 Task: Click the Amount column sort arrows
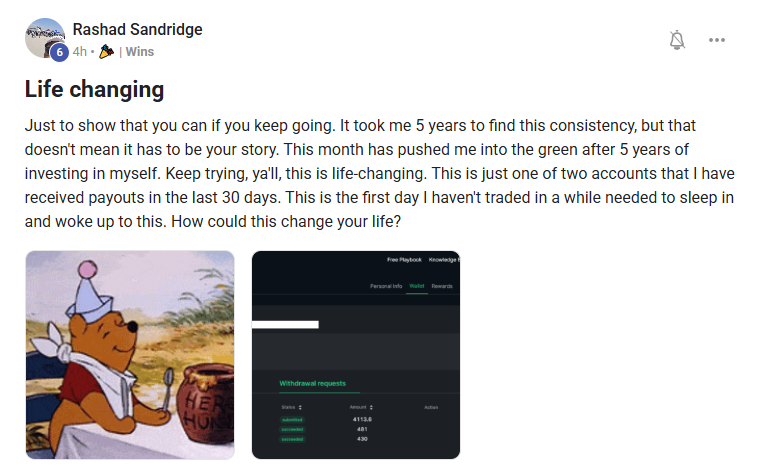pyautogui.click(x=371, y=408)
